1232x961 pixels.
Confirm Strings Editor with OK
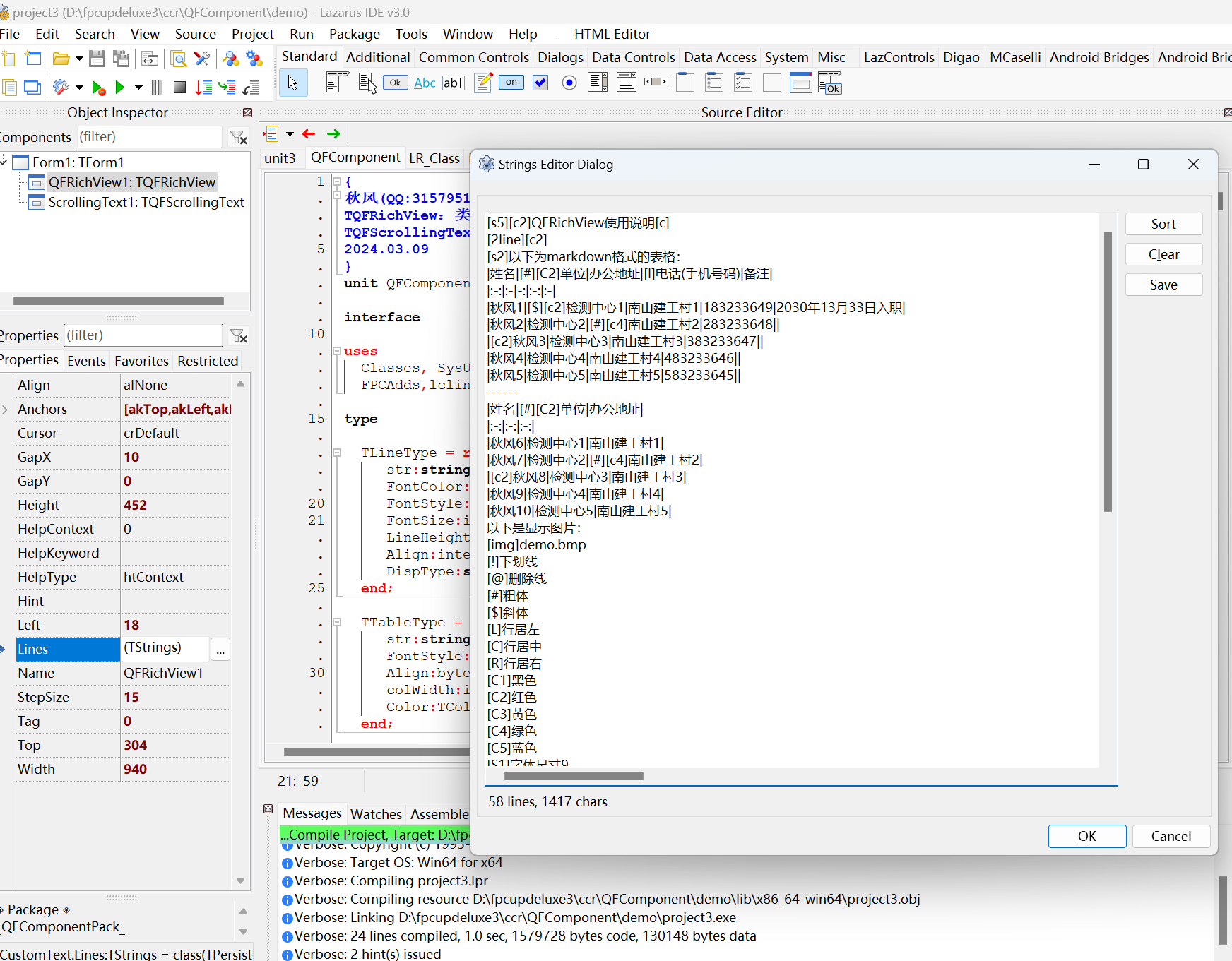pyautogui.click(x=1087, y=836)
